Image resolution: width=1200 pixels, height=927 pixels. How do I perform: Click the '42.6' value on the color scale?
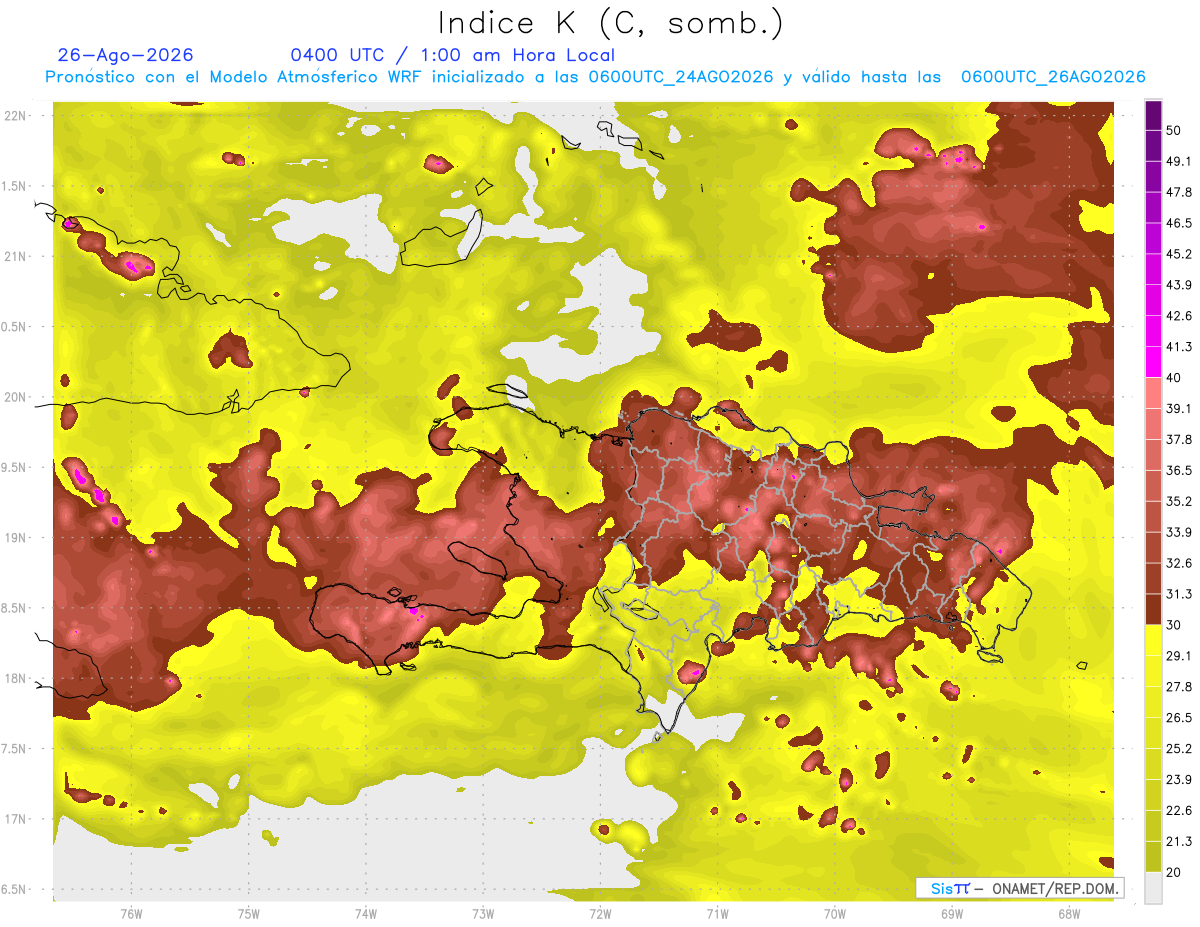tap(1179, 316)
